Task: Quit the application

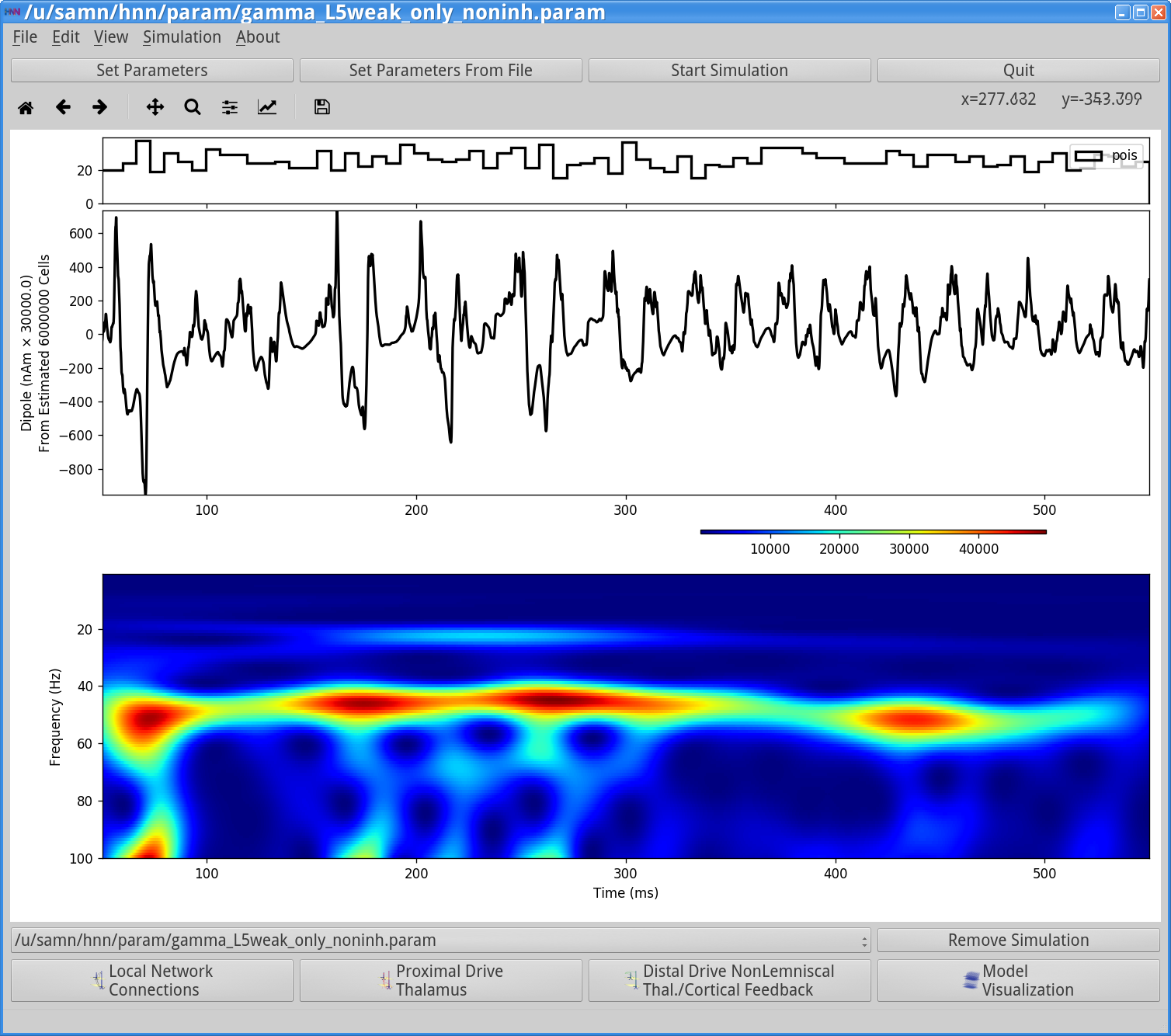Action: point(1019,70)
